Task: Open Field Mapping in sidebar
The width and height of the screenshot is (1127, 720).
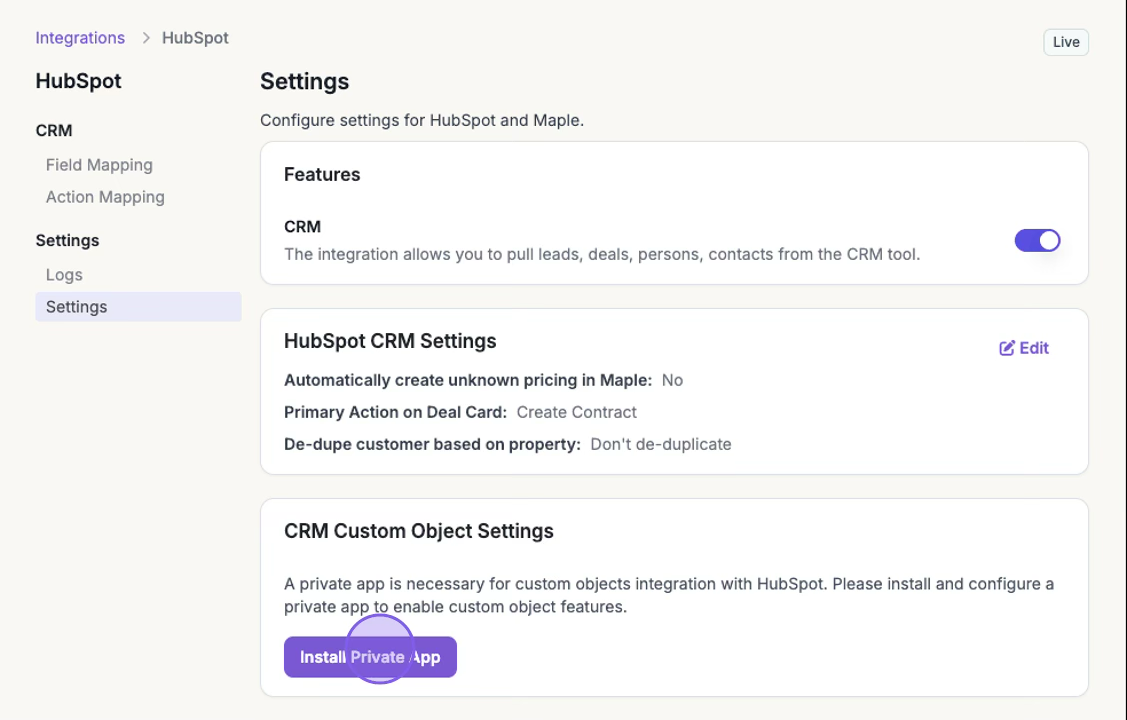Action: [x=99, y=165]
